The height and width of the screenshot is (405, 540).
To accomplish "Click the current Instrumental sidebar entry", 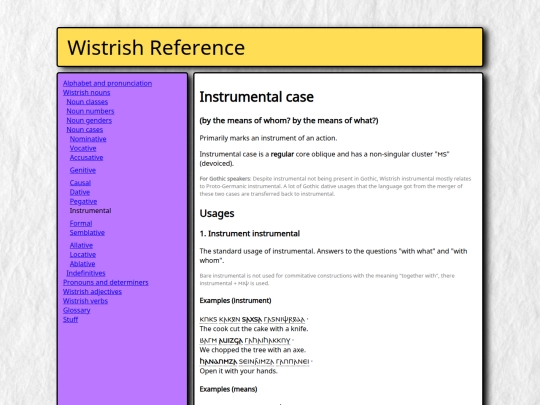I will click(x=90, y=210).
